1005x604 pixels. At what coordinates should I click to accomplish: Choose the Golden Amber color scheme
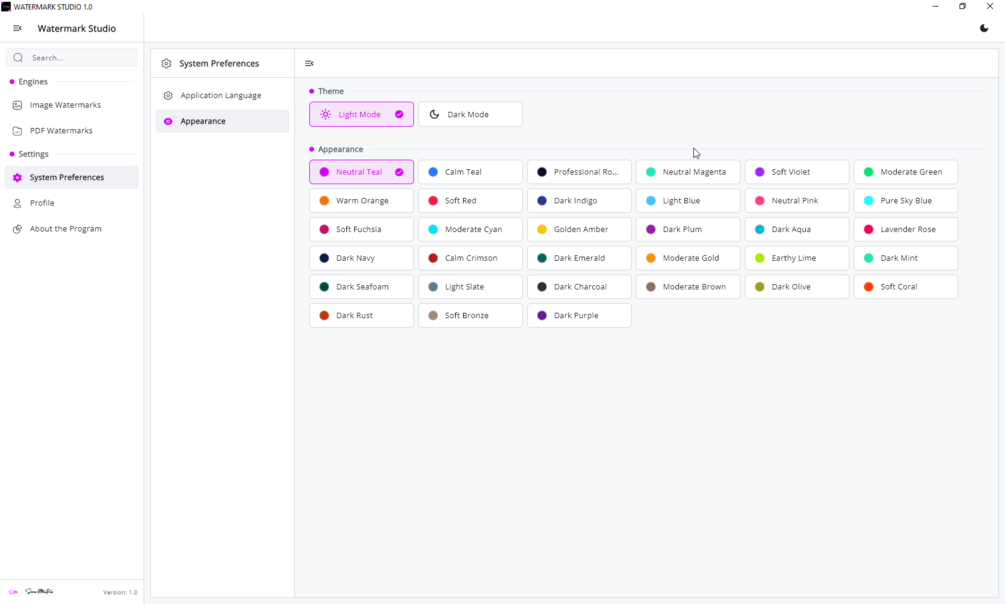pyautogui.click(x=579, y=230)
